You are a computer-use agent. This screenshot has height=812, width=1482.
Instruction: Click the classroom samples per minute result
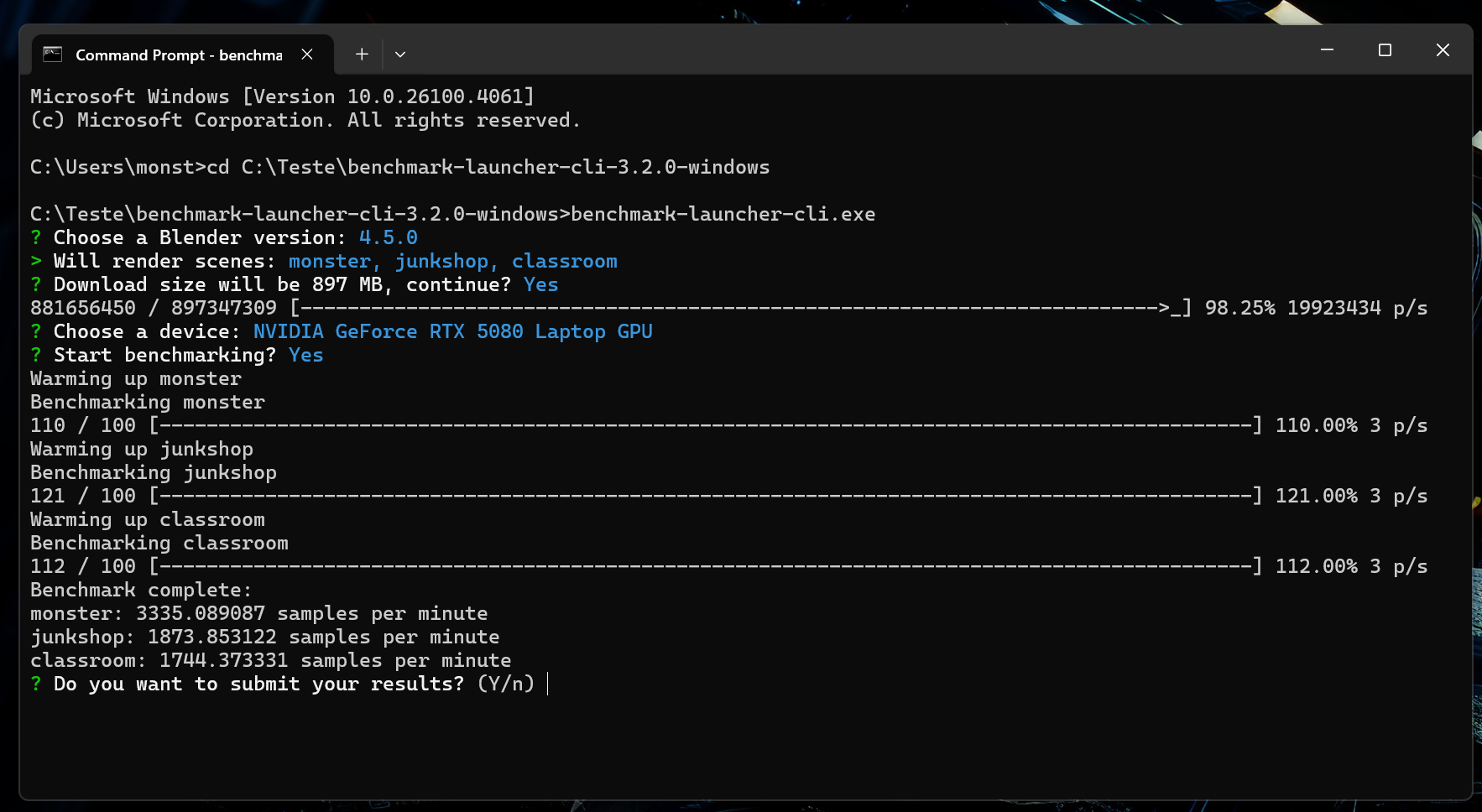coord(271,660)
